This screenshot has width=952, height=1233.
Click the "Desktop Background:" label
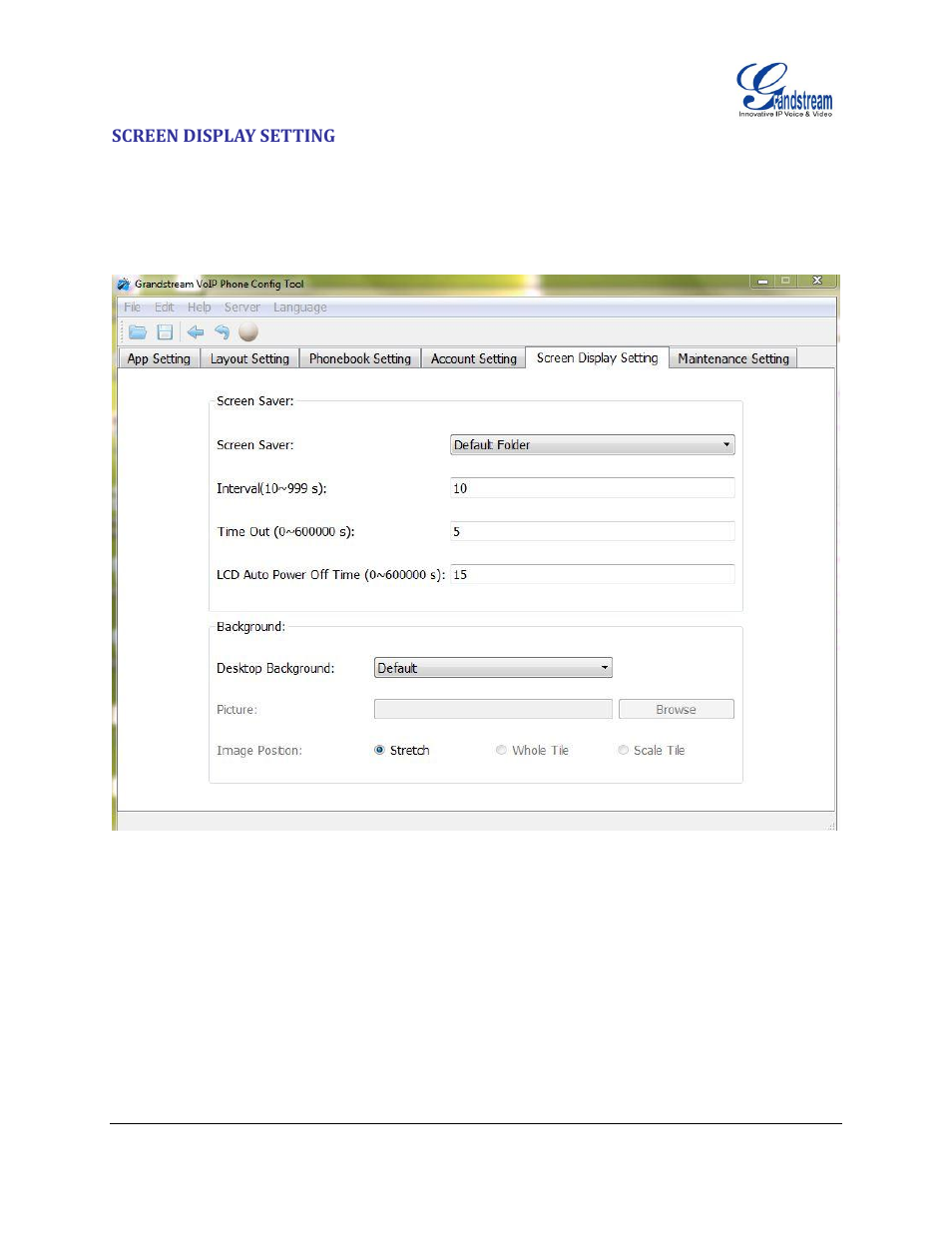click(x=275, y=669)
